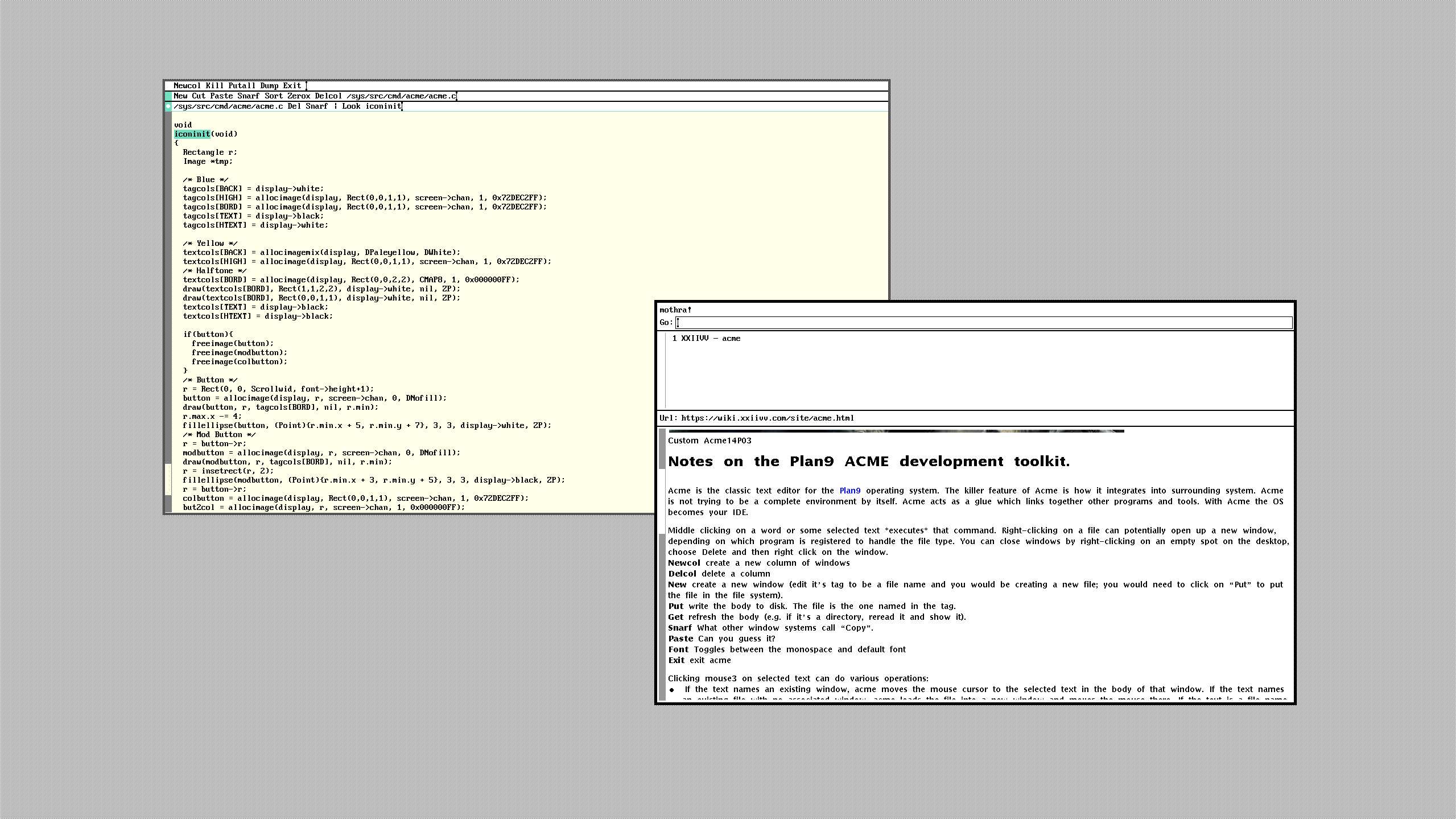This screenshot has height=819, width=1456.
Task: Click bold 'Get' in the mothra page
Action: tap(675, 618)
